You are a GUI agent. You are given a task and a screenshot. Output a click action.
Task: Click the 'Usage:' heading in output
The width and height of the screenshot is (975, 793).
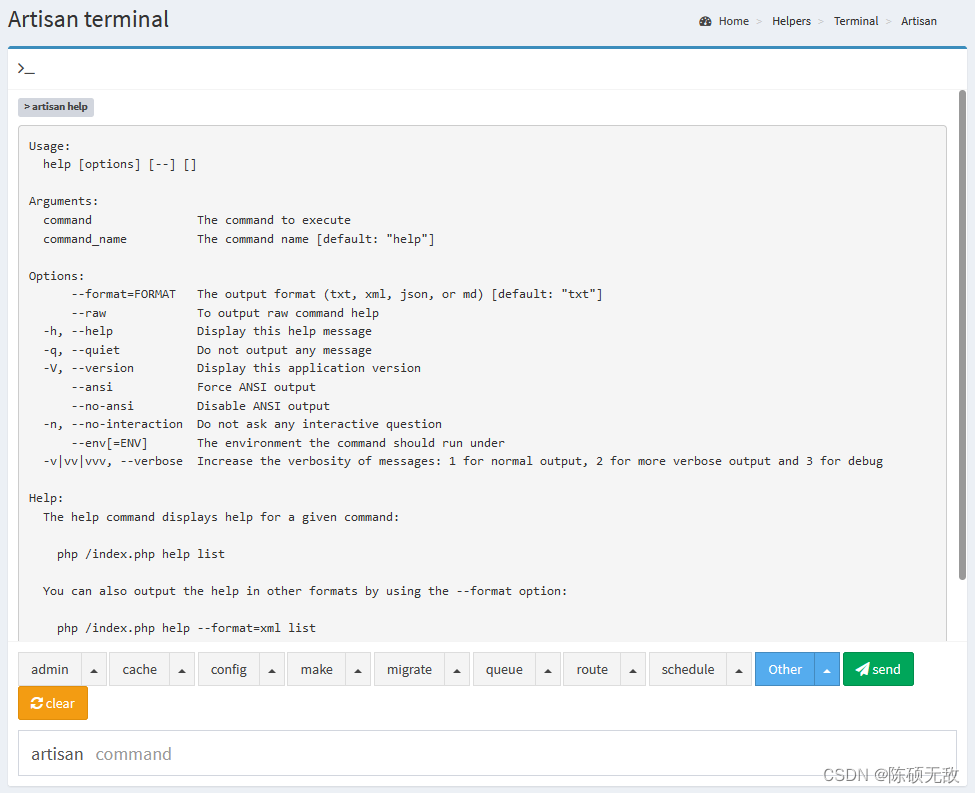click(x=50, y=146)
